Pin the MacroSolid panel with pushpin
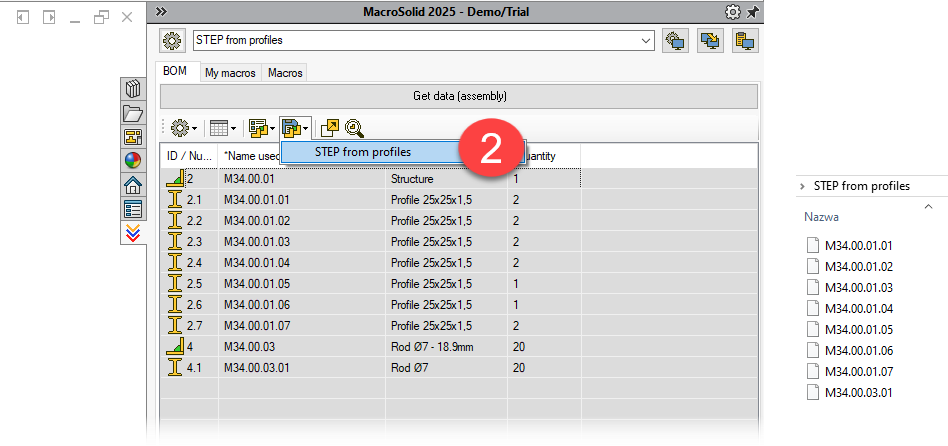This screenshot has height=446, width=948. point(752,12)
